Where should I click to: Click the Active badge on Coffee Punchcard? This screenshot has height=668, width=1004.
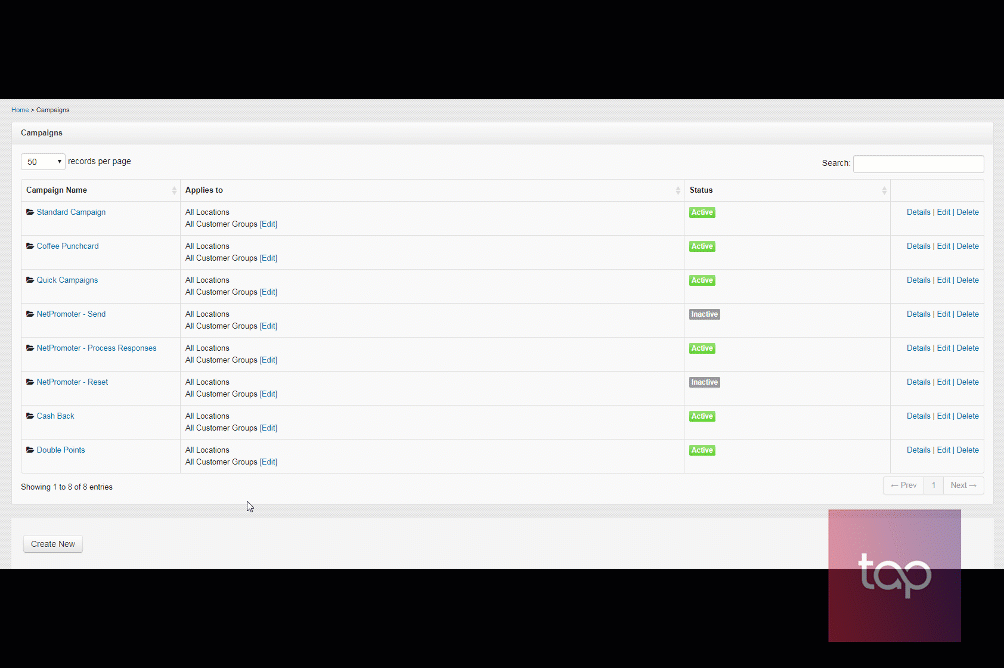(x=702, y=246)
